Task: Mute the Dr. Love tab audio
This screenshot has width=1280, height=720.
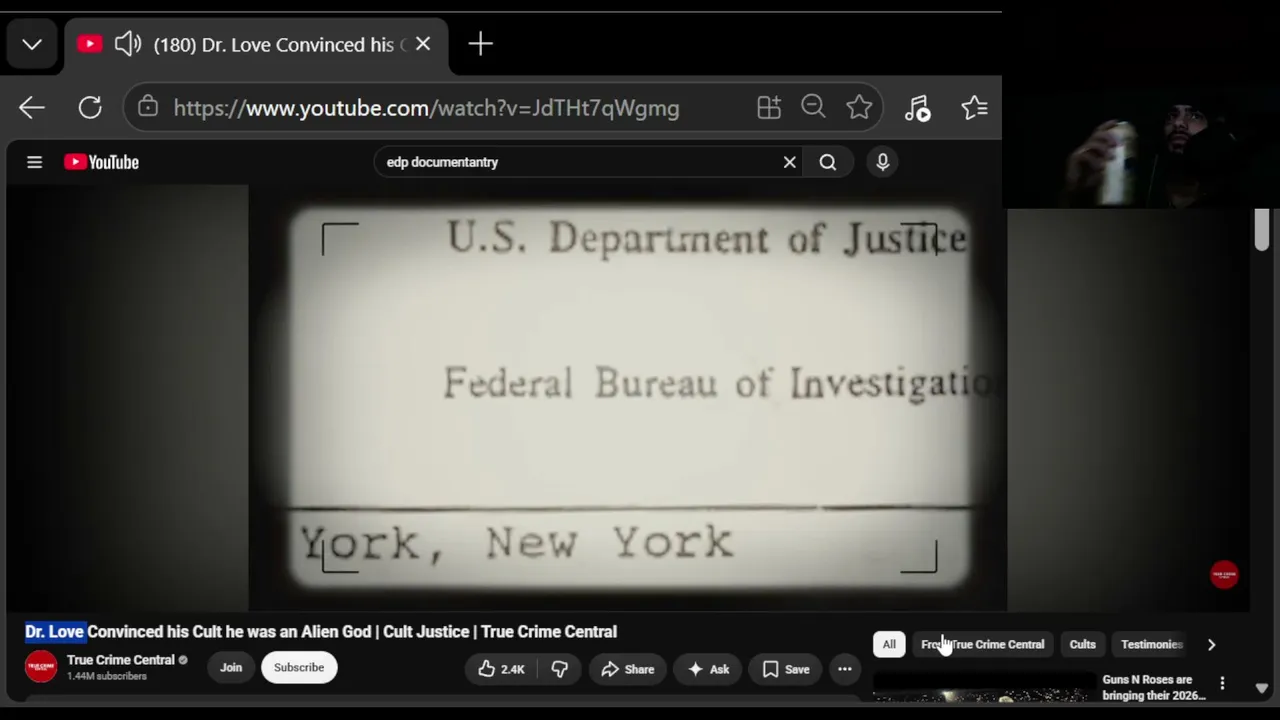Action: (127, 44)
